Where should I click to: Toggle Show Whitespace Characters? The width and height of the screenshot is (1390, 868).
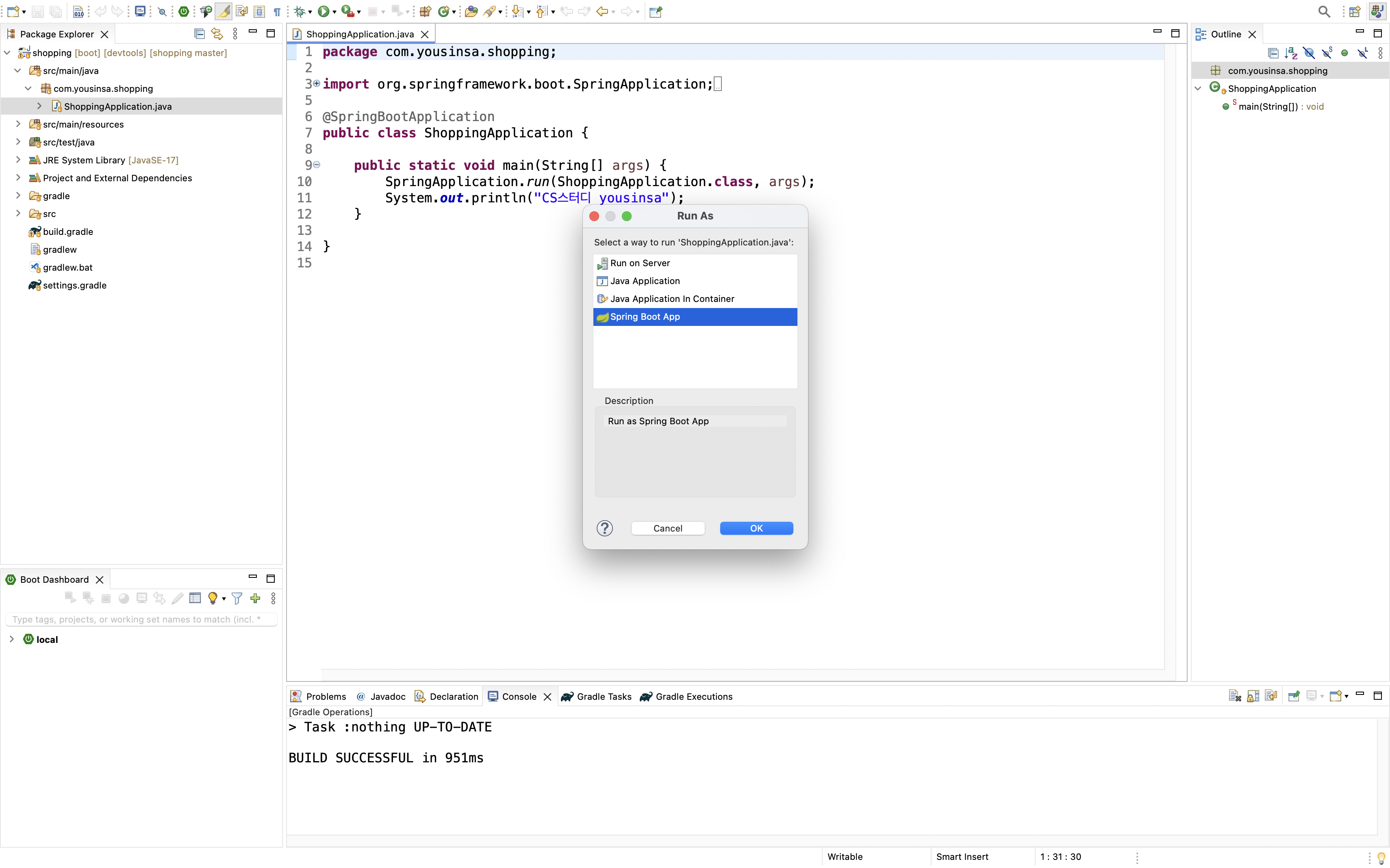(278, 11)
